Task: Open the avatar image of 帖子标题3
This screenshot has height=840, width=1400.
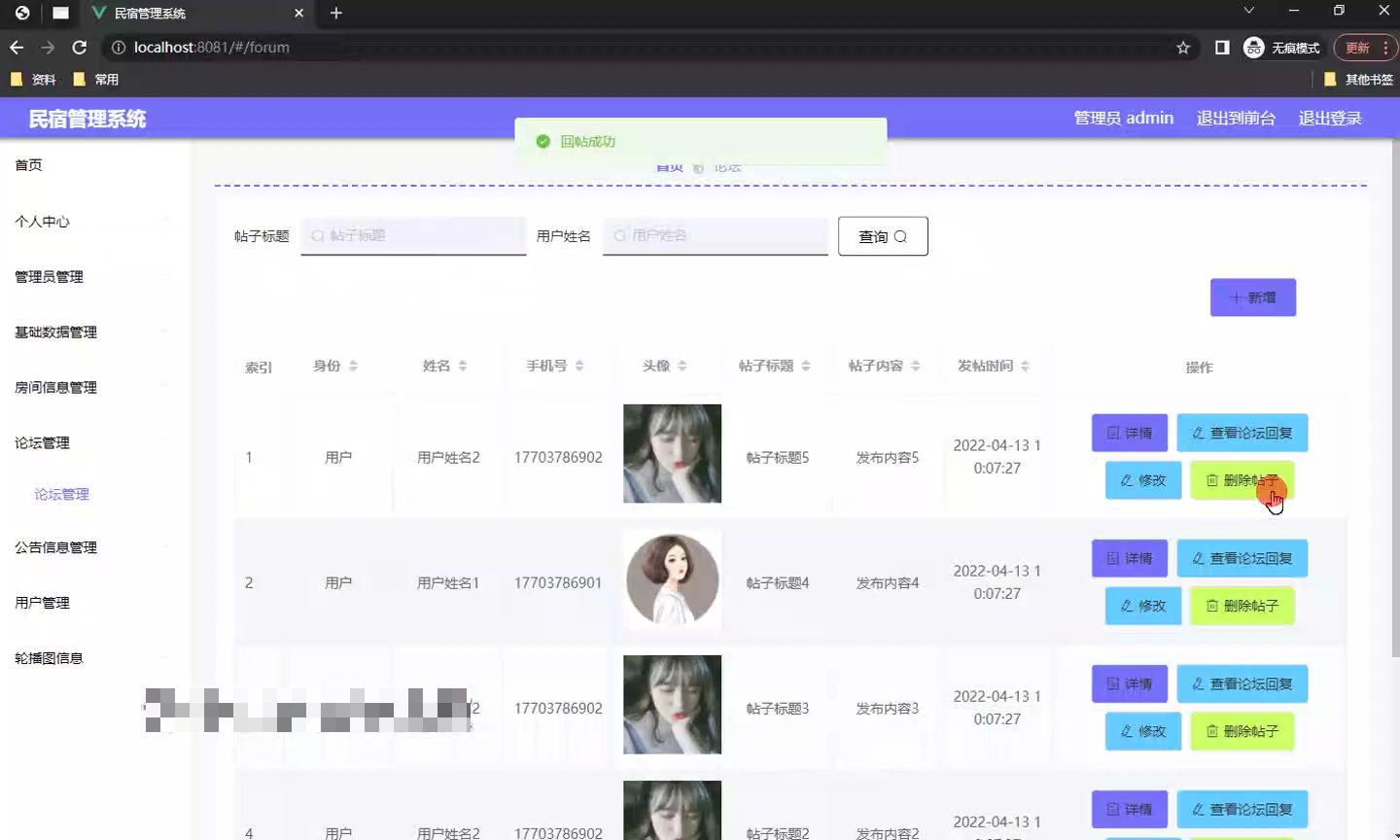Action: 672,705
